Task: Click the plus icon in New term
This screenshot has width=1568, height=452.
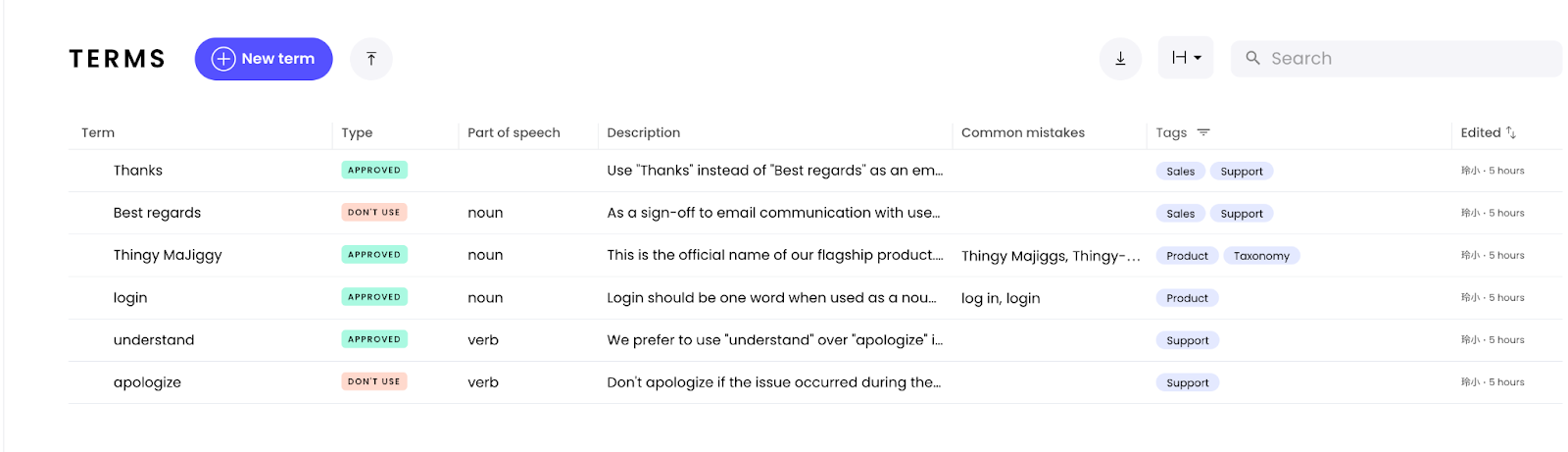Action: click(223, 59)
